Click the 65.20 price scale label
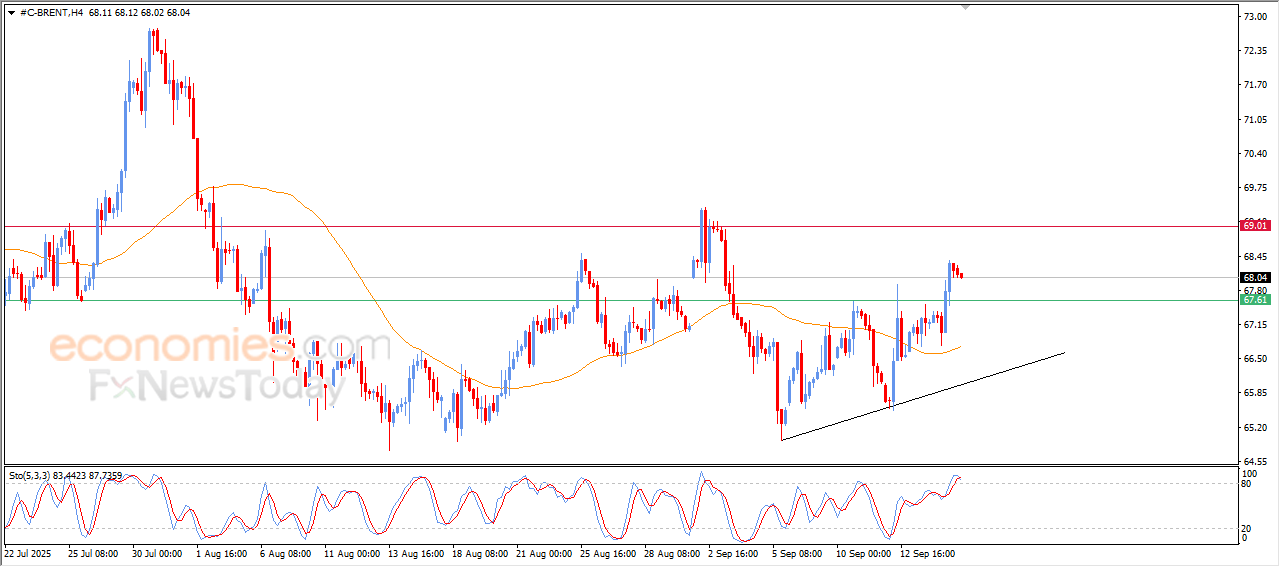 pos(1256,428)
